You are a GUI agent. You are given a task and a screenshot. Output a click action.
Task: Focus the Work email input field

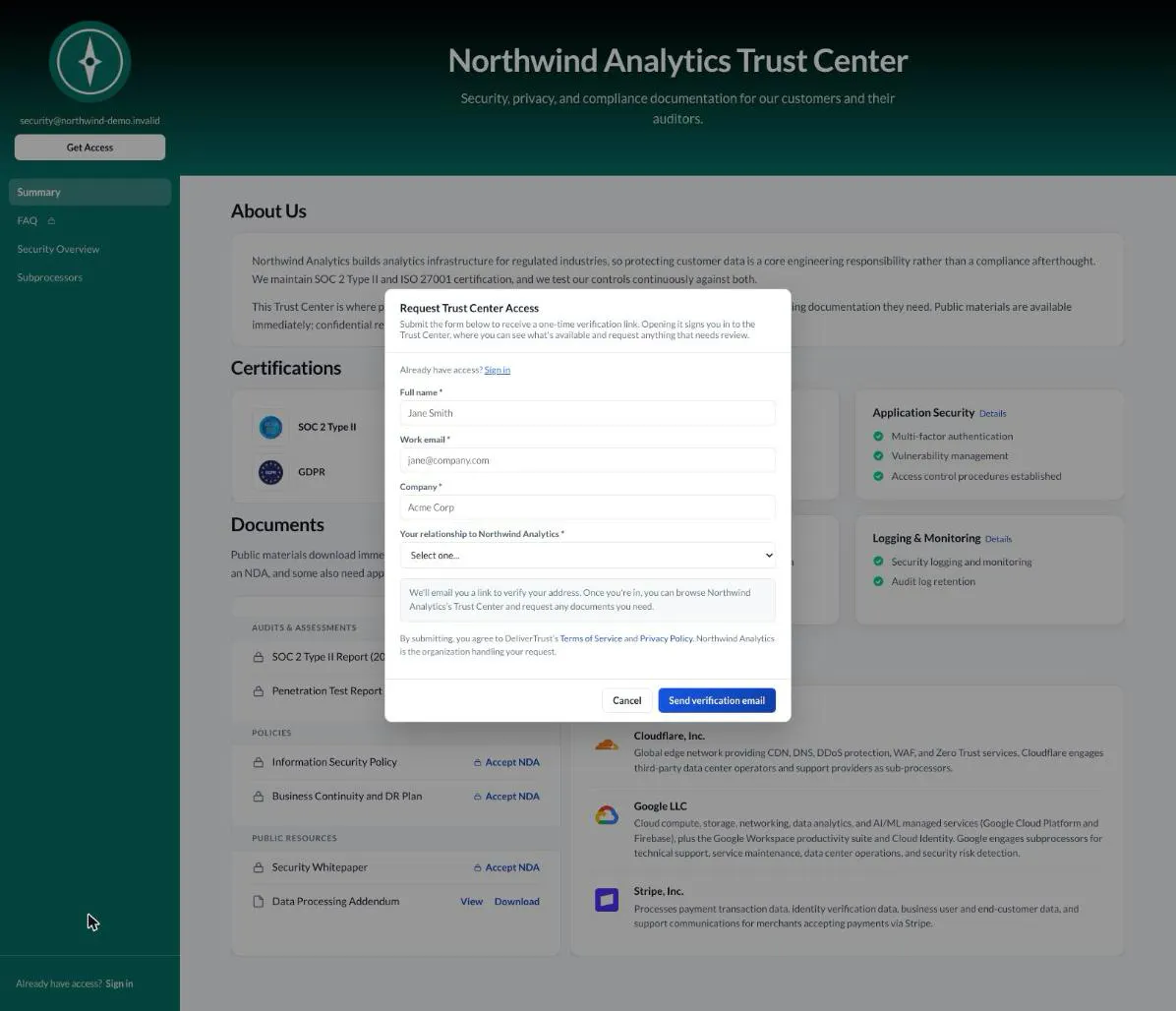(x=588, y=460)
